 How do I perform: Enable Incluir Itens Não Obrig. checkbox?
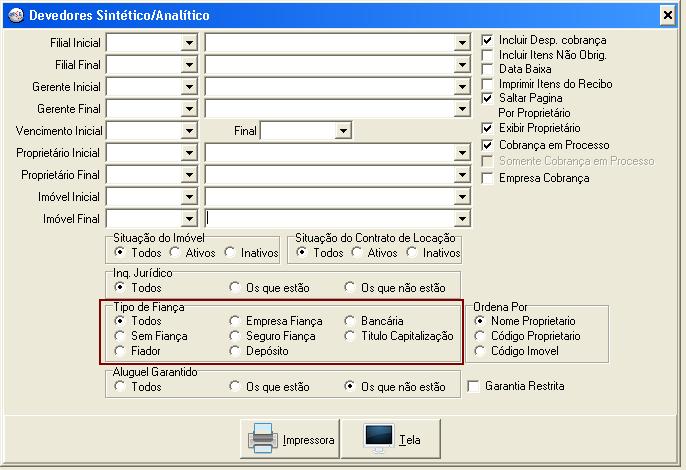[487, 55]
